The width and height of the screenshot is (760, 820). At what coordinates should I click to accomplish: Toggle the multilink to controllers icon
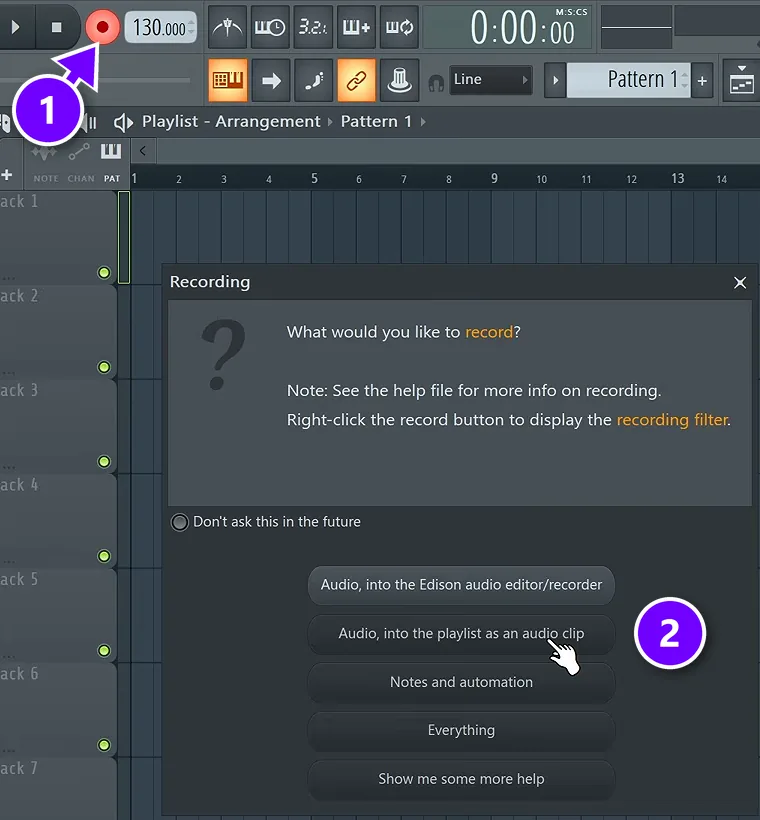[356, 80]
